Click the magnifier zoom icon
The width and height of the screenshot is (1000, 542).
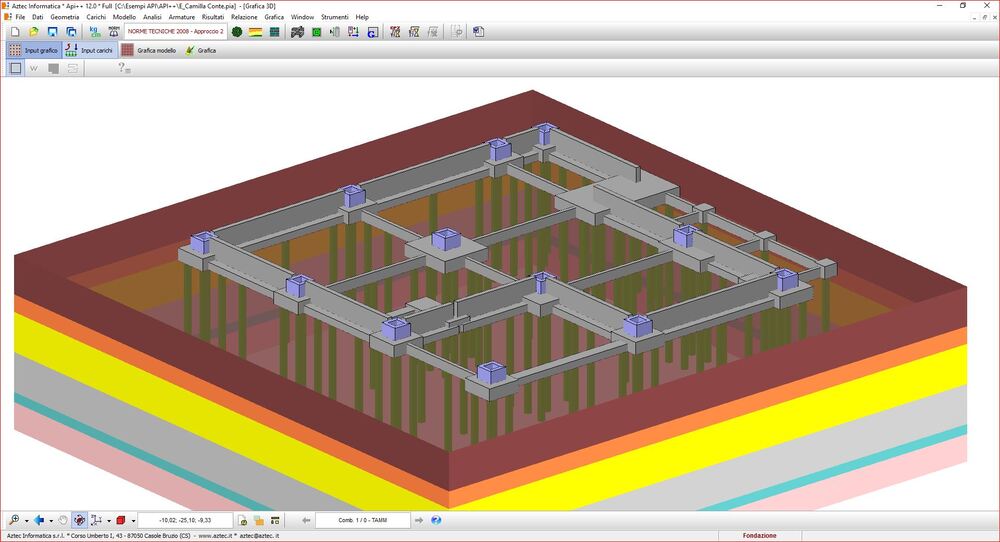[x=13, y=520]
